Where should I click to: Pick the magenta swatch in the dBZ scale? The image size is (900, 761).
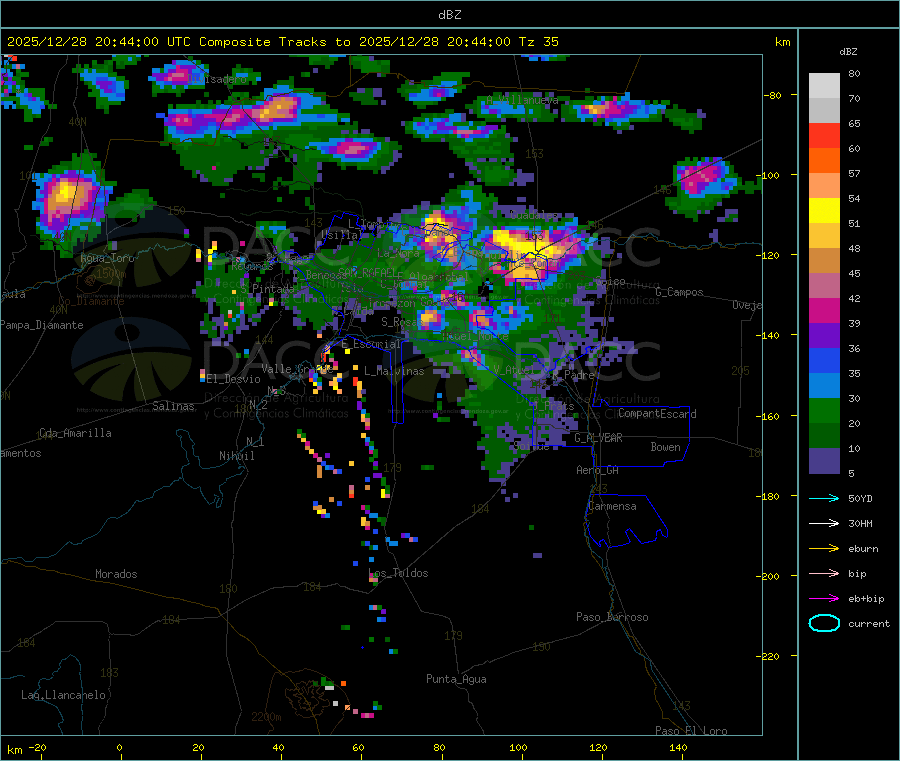[824, 310]
